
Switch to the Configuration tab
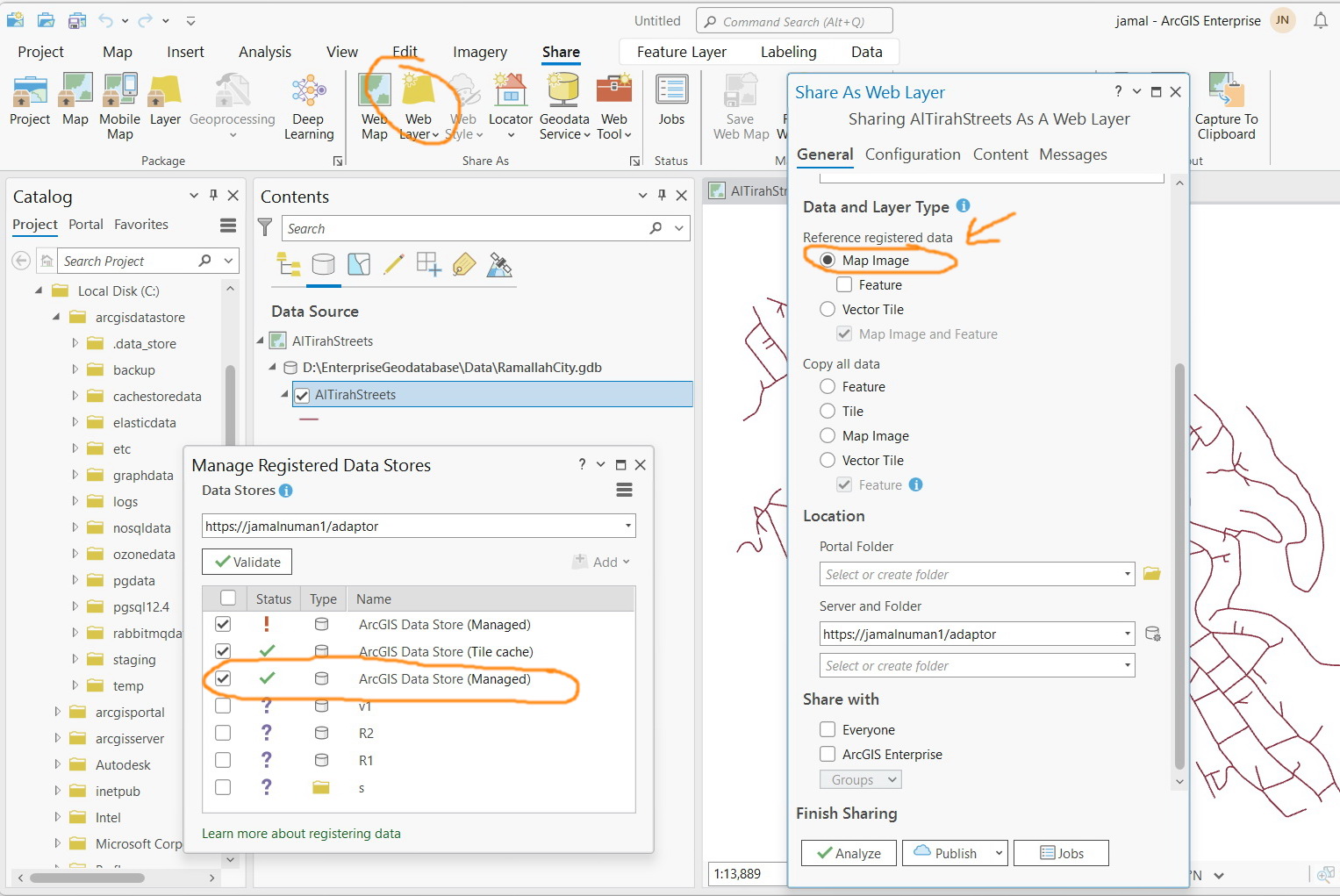click(913, 154)
